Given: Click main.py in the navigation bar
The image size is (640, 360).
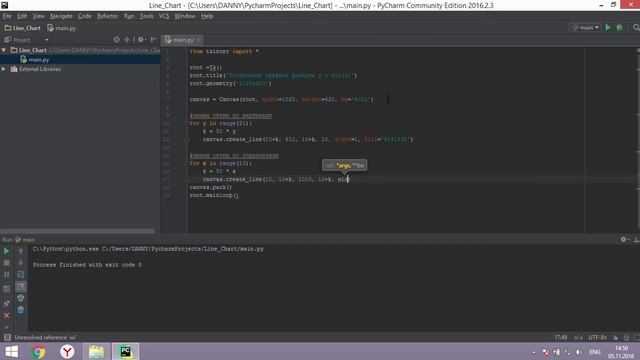Looking at the screenshot, I should 62,28.
